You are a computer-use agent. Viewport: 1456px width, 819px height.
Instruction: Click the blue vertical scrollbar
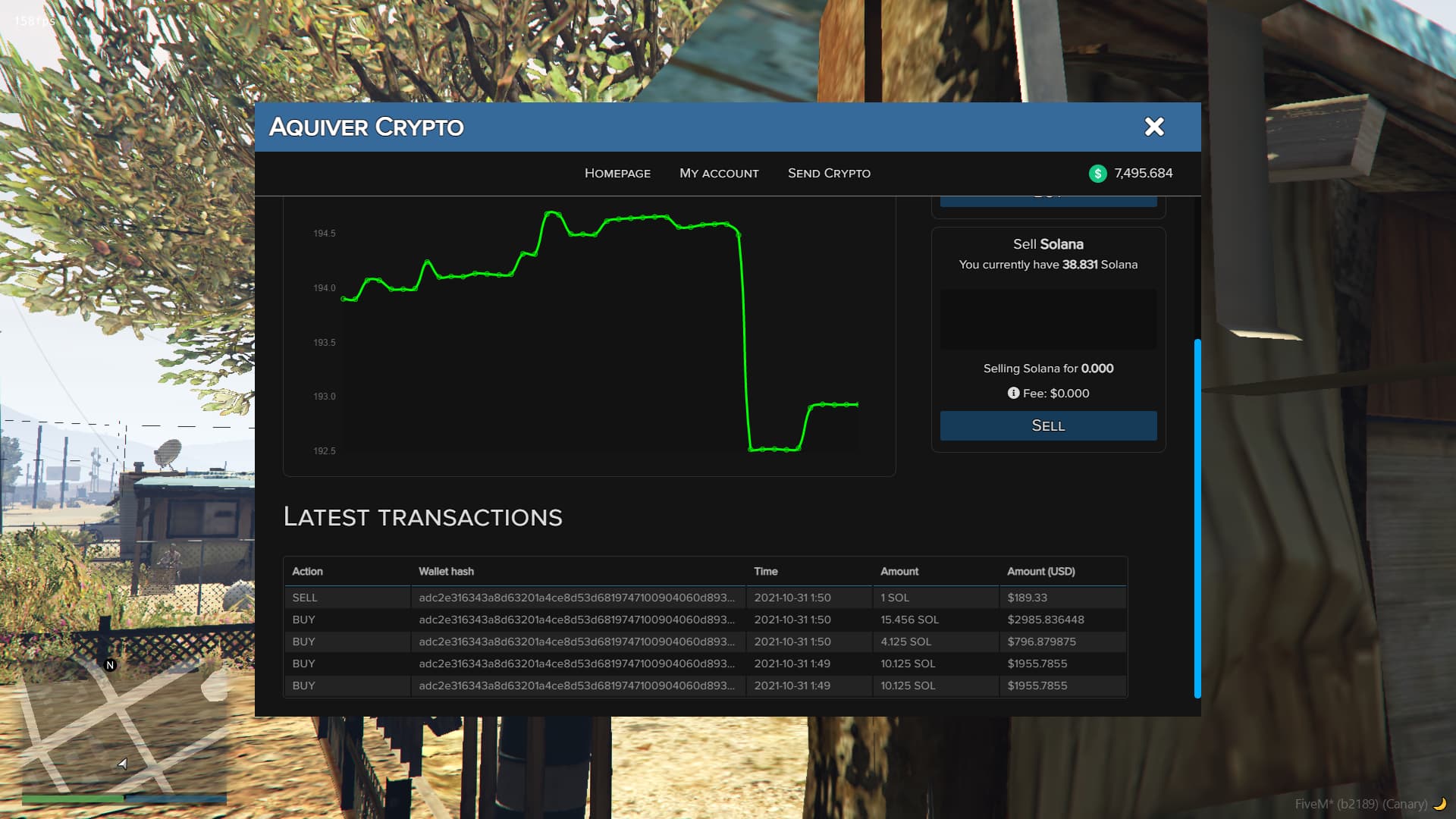coord(1197,519)
